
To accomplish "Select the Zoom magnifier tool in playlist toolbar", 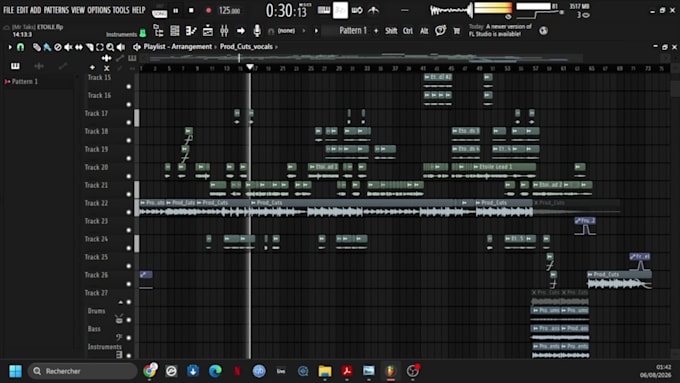I will coord(110,47).
